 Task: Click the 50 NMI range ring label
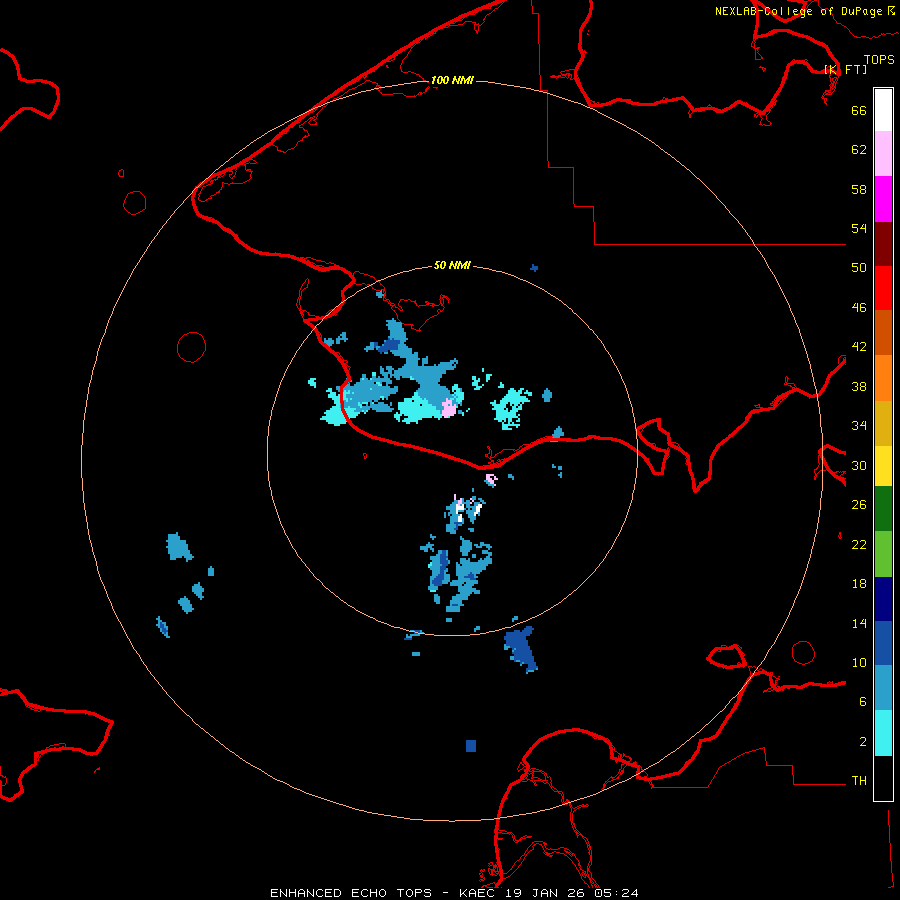(452, 265)
